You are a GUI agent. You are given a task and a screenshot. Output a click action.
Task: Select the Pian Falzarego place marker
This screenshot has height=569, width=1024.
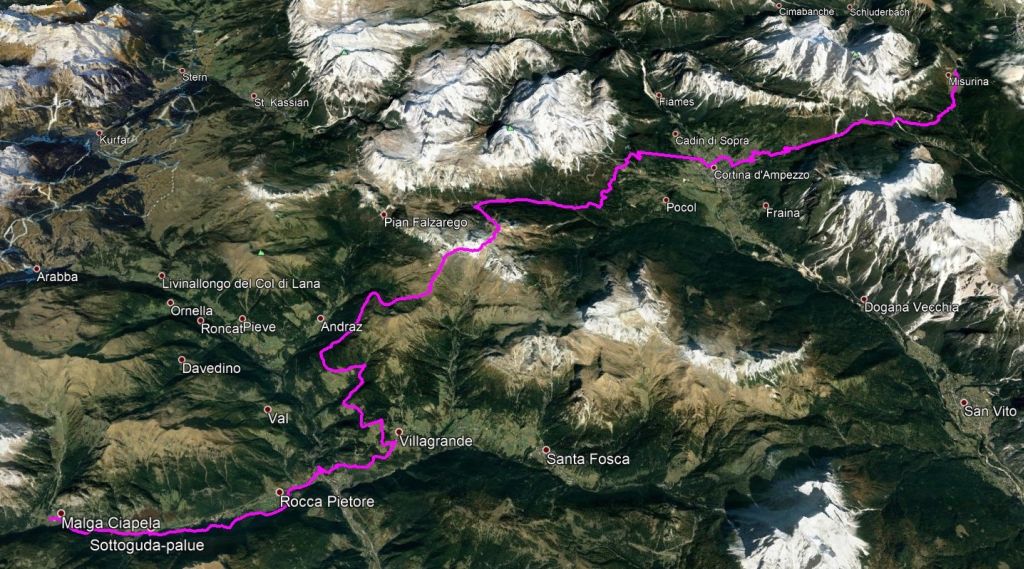coord(384,215)
